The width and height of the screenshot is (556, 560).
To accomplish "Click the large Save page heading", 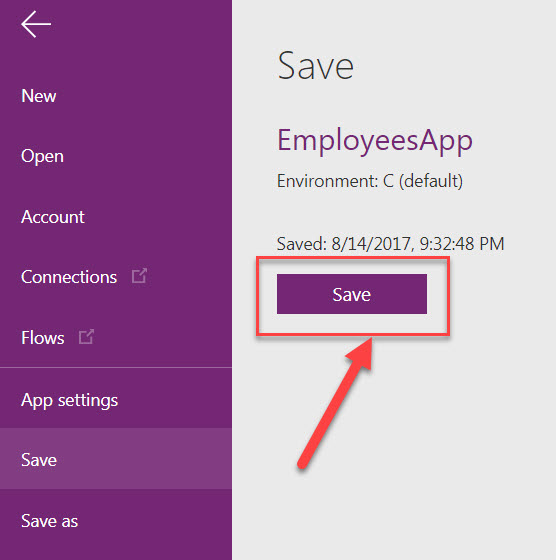I will 316,66.
